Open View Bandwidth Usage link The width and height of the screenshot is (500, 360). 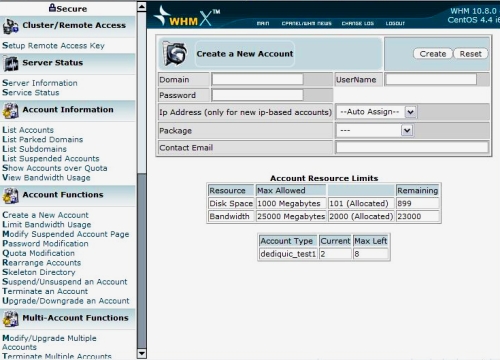46,177
